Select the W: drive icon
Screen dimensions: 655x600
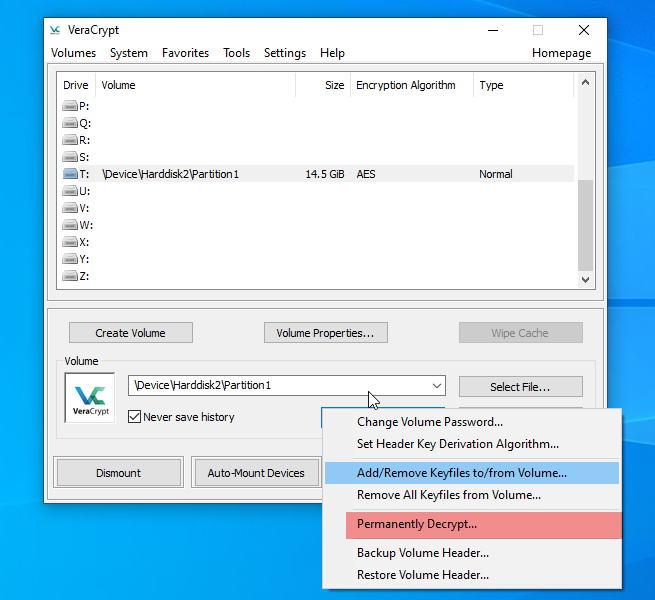click(70, 225)
